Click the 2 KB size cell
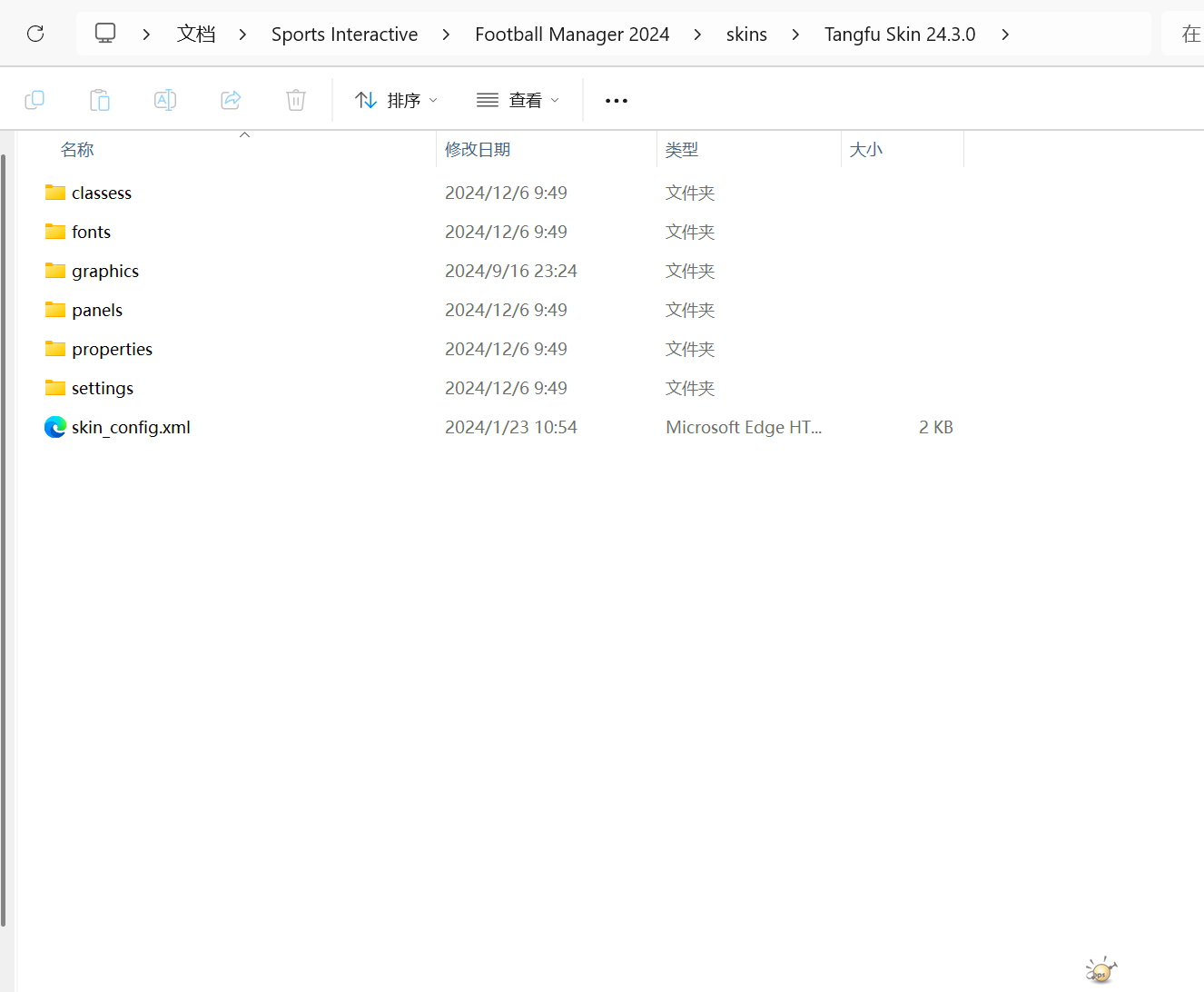This screenshot has width=1204, height=992. coord(936,427)
